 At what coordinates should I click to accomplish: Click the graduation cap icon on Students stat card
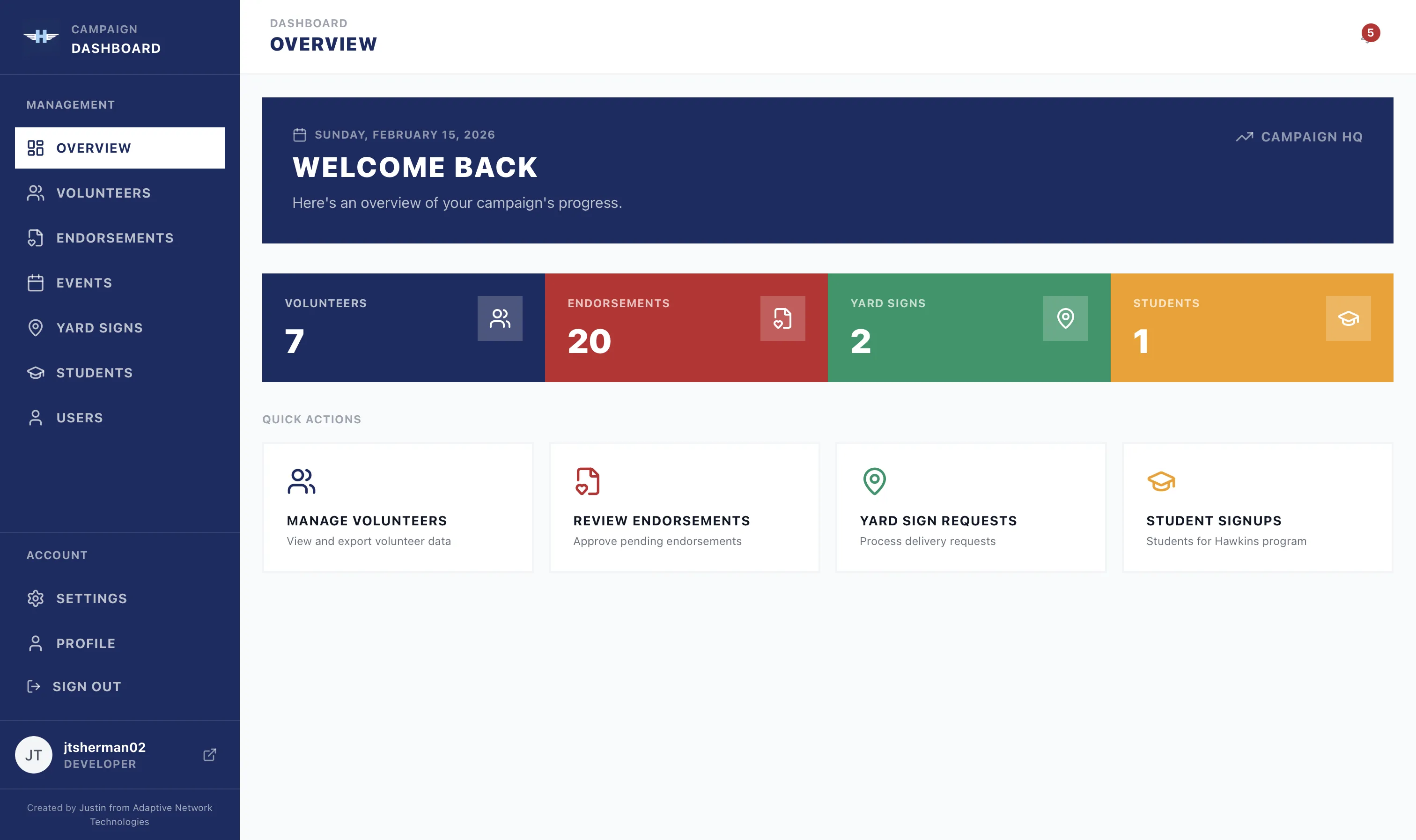tap(1349, 319)
